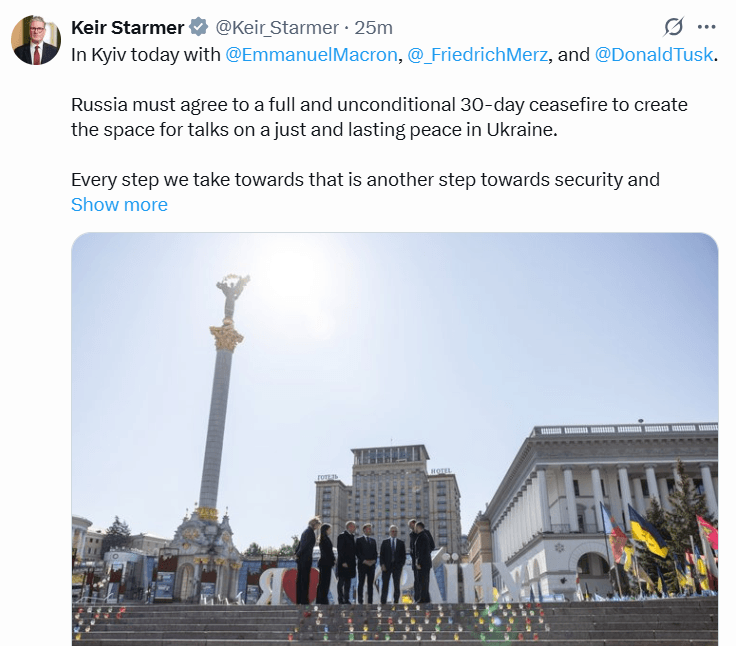Visit the @_FriedrichMerz mention

478,55
